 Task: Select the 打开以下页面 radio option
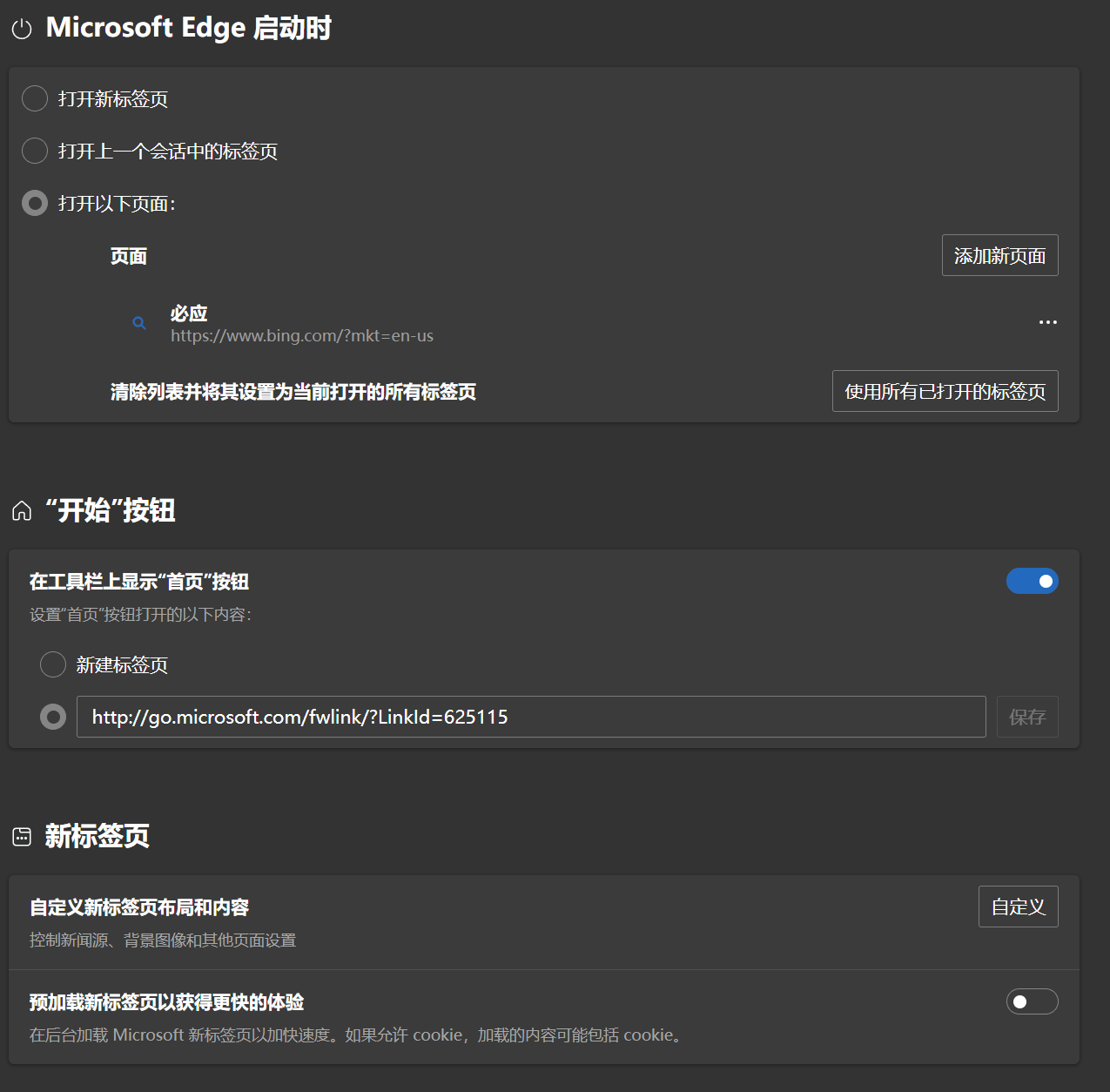click(x=35, y=203)
